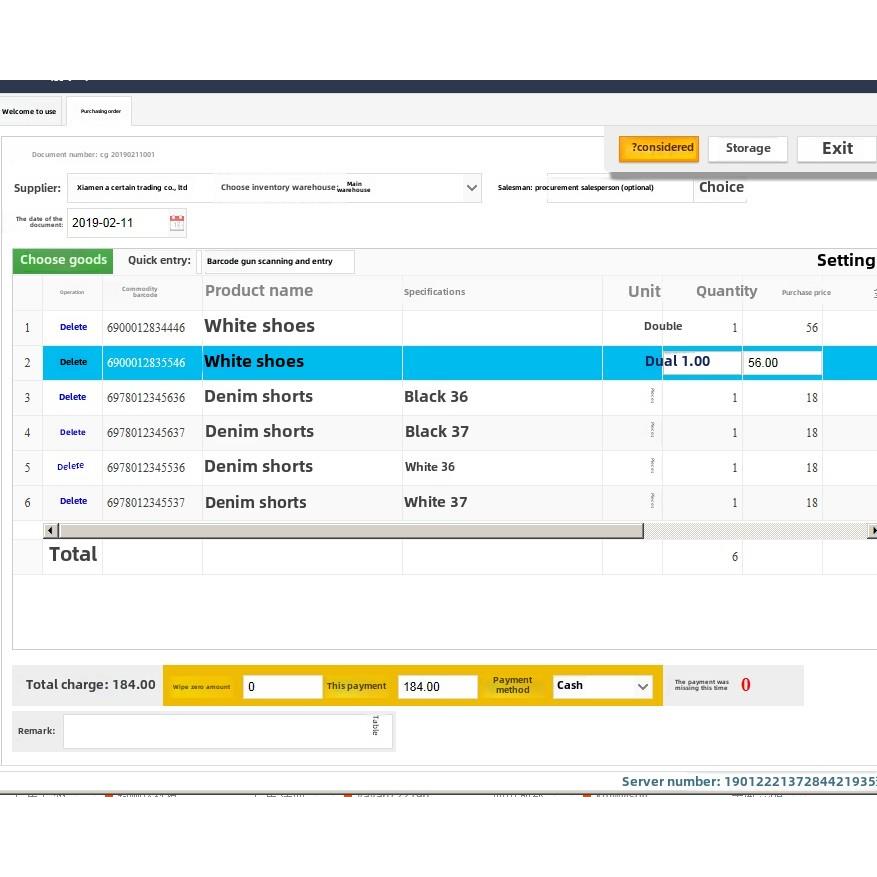Click the Total row label
Image resolution: width=877 pixels, height=877 pixels.
point(73,554)
